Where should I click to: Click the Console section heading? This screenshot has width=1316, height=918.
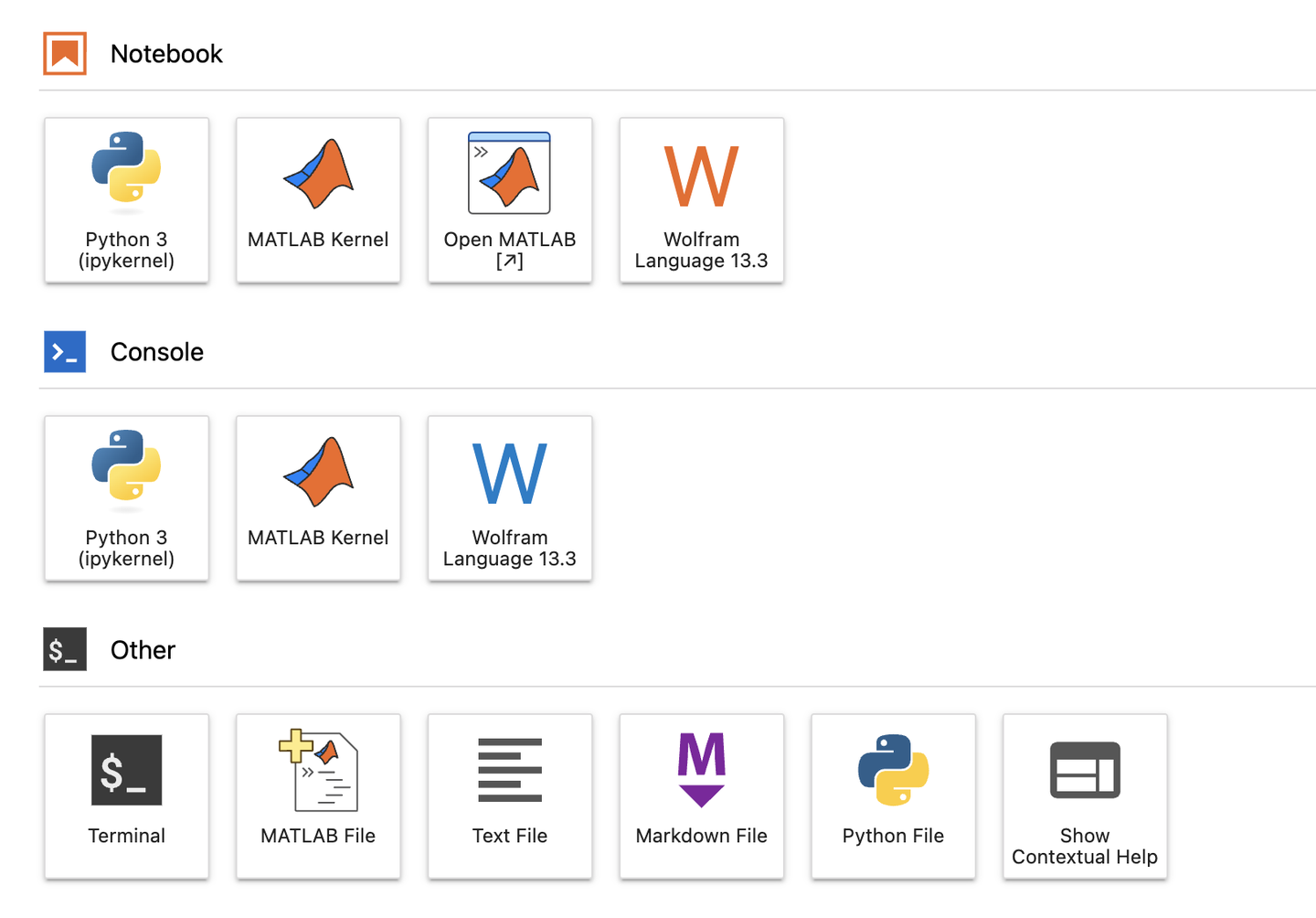tap(156, 352)
